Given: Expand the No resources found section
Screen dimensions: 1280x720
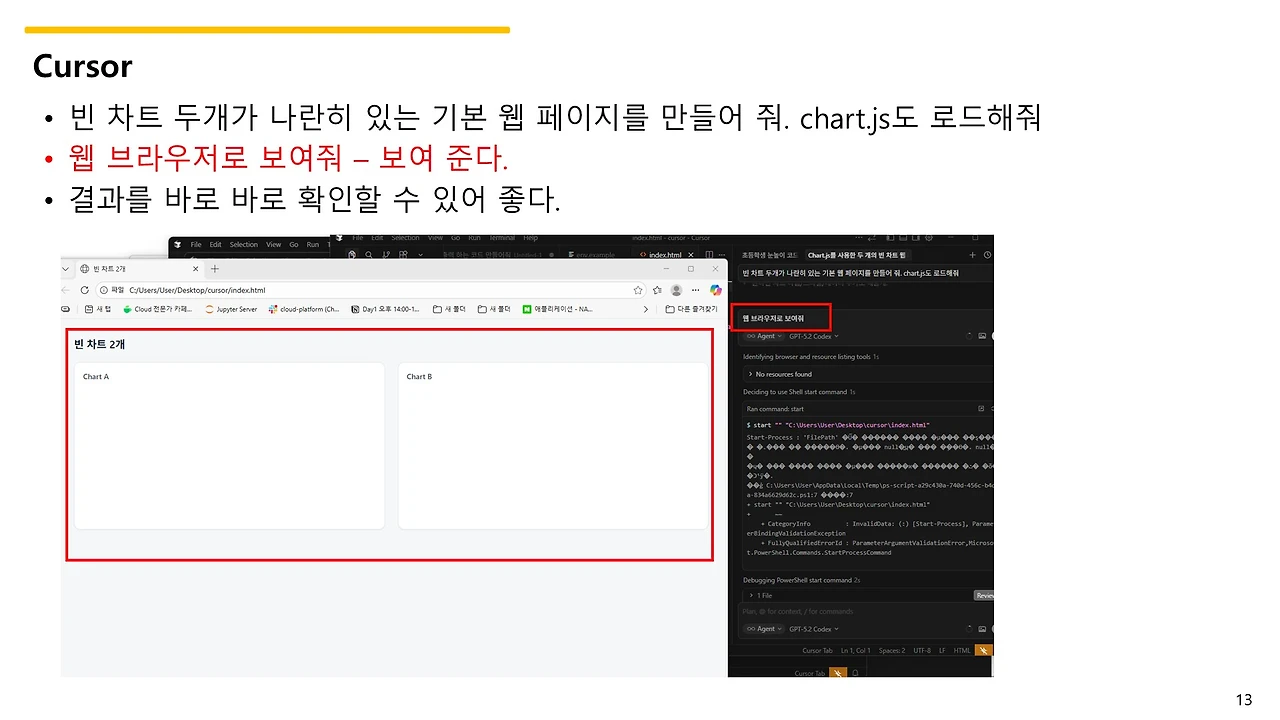Looking at the screenshot, I should point(780,374).
